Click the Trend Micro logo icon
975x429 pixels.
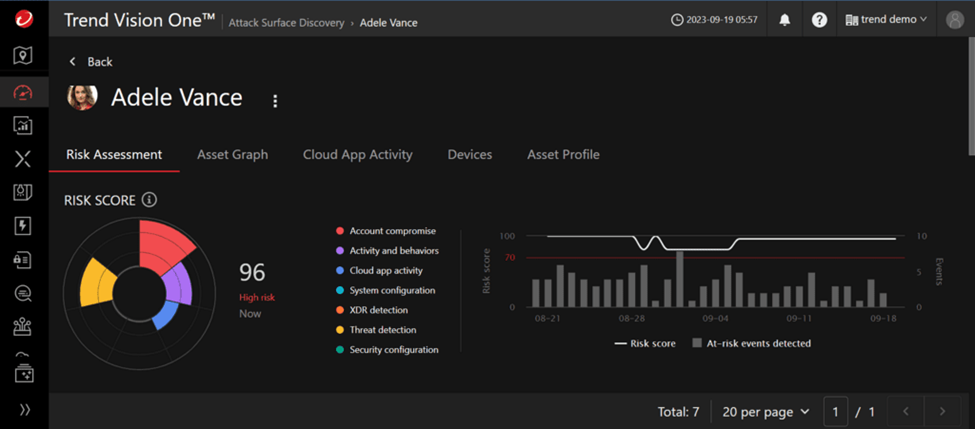click(x=24, y=20)
